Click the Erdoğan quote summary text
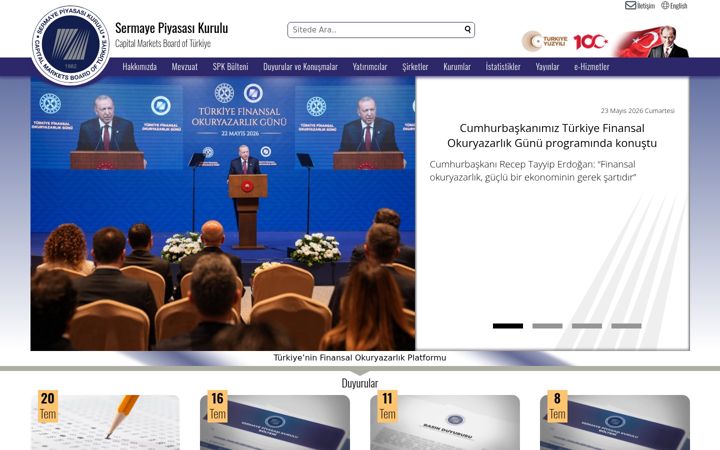Image resolution: width=720 pixels, height=450 pixels. coord(533,171)
